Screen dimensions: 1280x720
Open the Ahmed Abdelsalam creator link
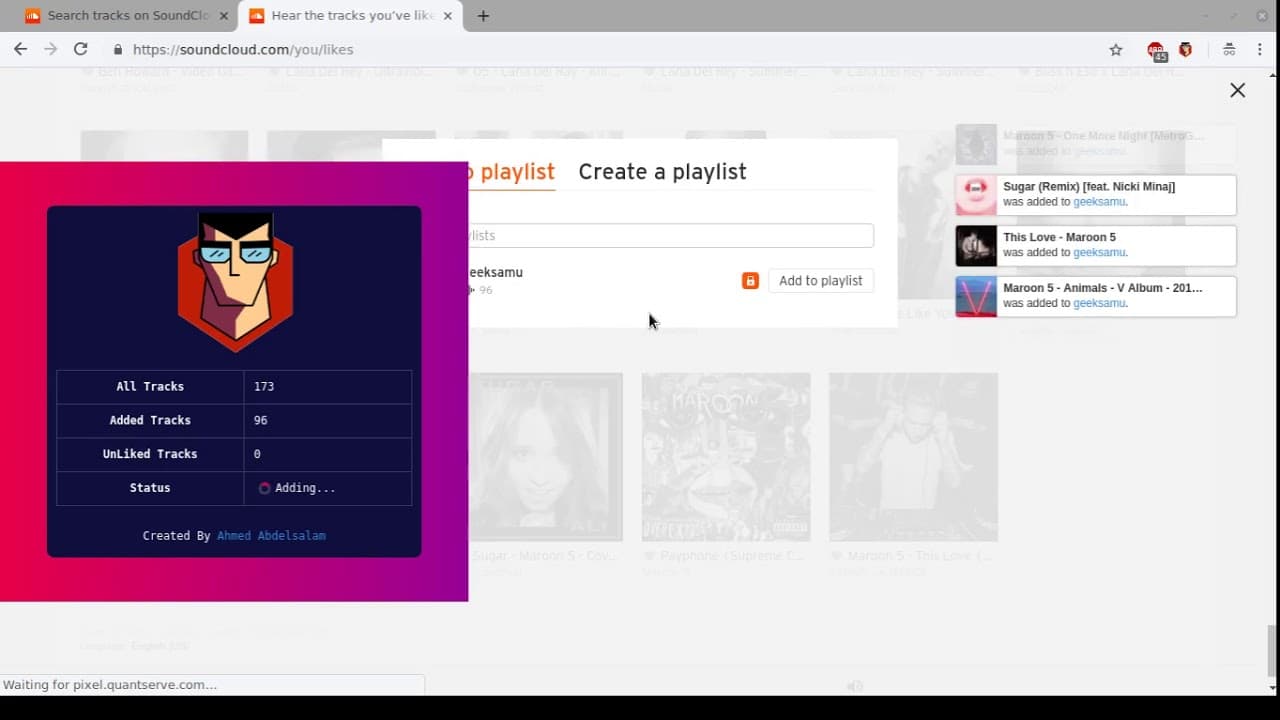point(271,536)
